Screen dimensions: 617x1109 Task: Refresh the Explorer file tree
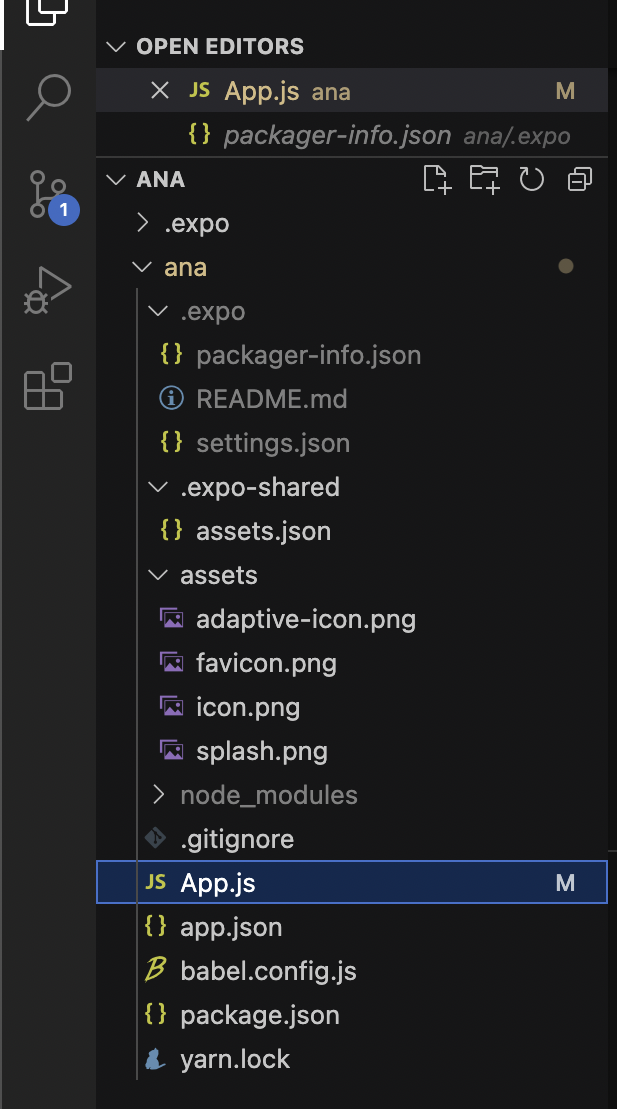click(531, 179)
